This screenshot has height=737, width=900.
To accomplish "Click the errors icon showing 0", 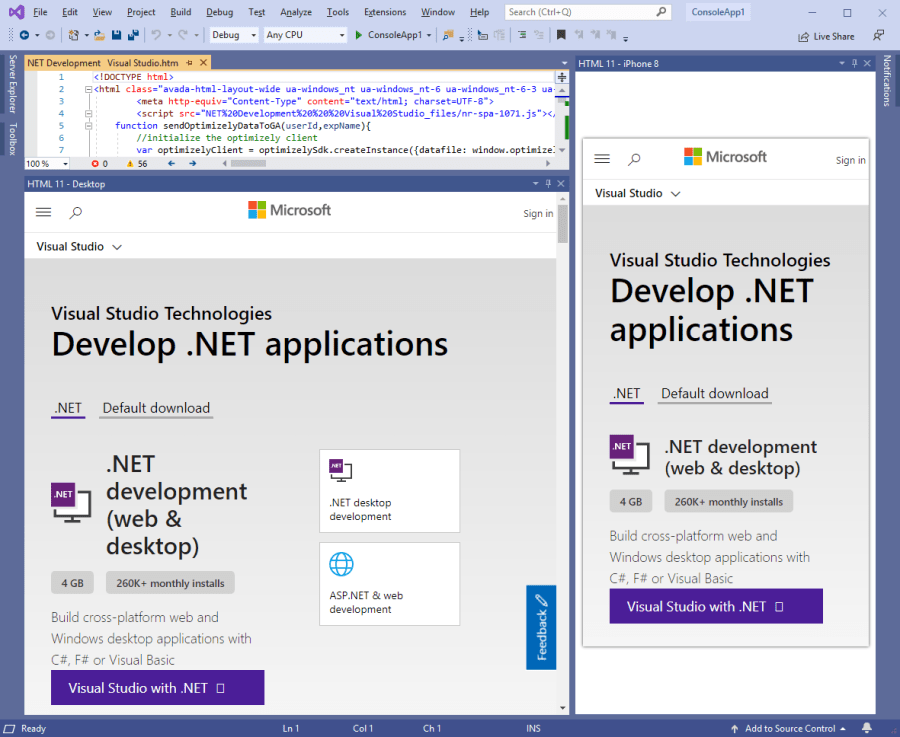I will coord(96,163).
